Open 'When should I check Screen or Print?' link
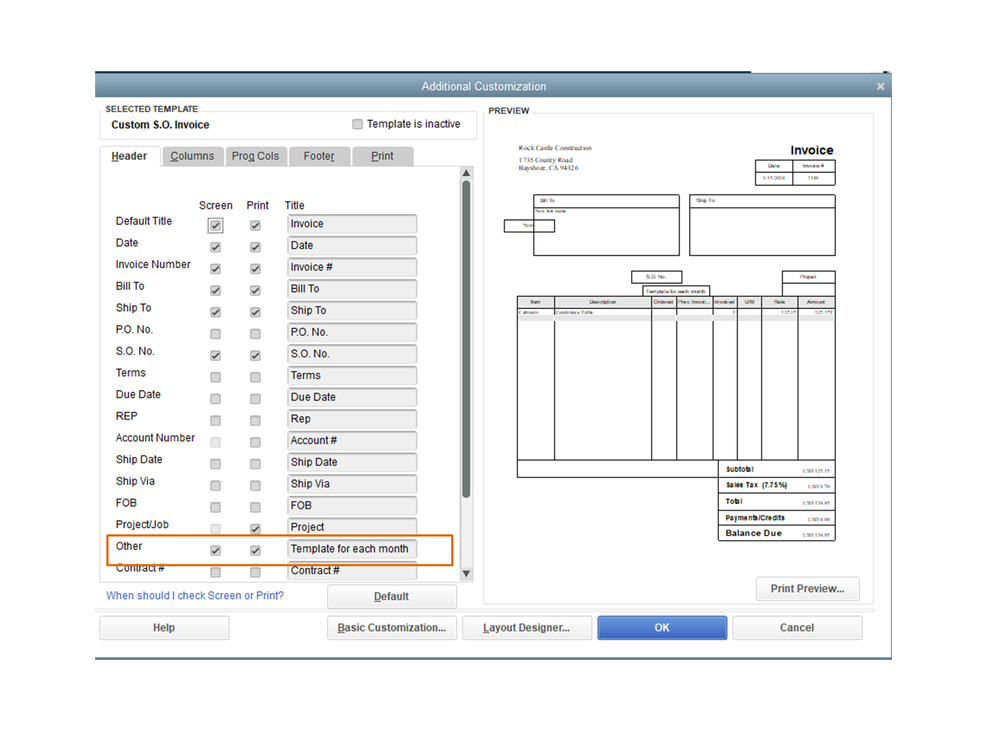Image resolution: width=999 pixels, height=749 pixels. click(x=195, y=596)
